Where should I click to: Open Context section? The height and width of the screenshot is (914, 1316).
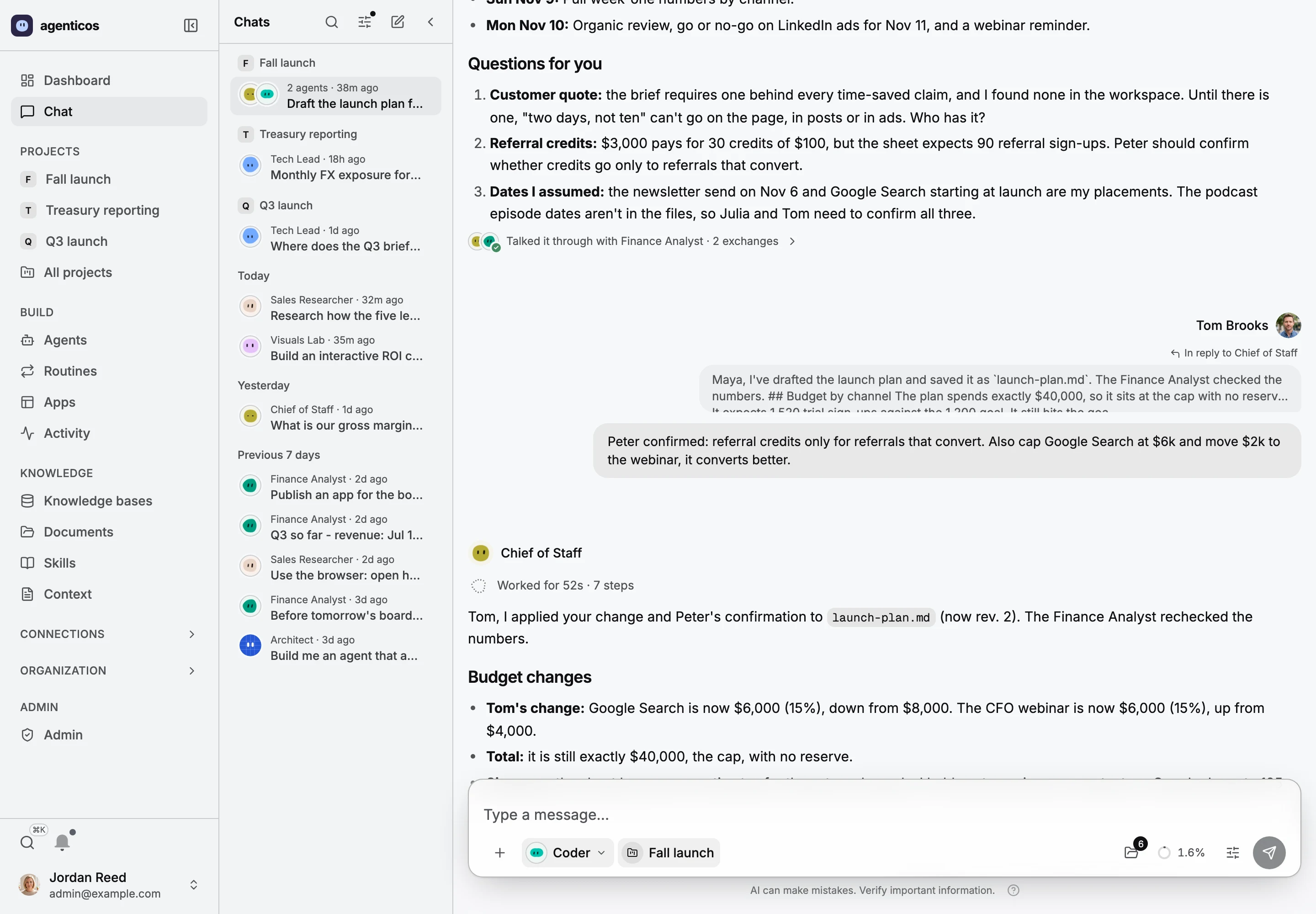tap(109, 594)
